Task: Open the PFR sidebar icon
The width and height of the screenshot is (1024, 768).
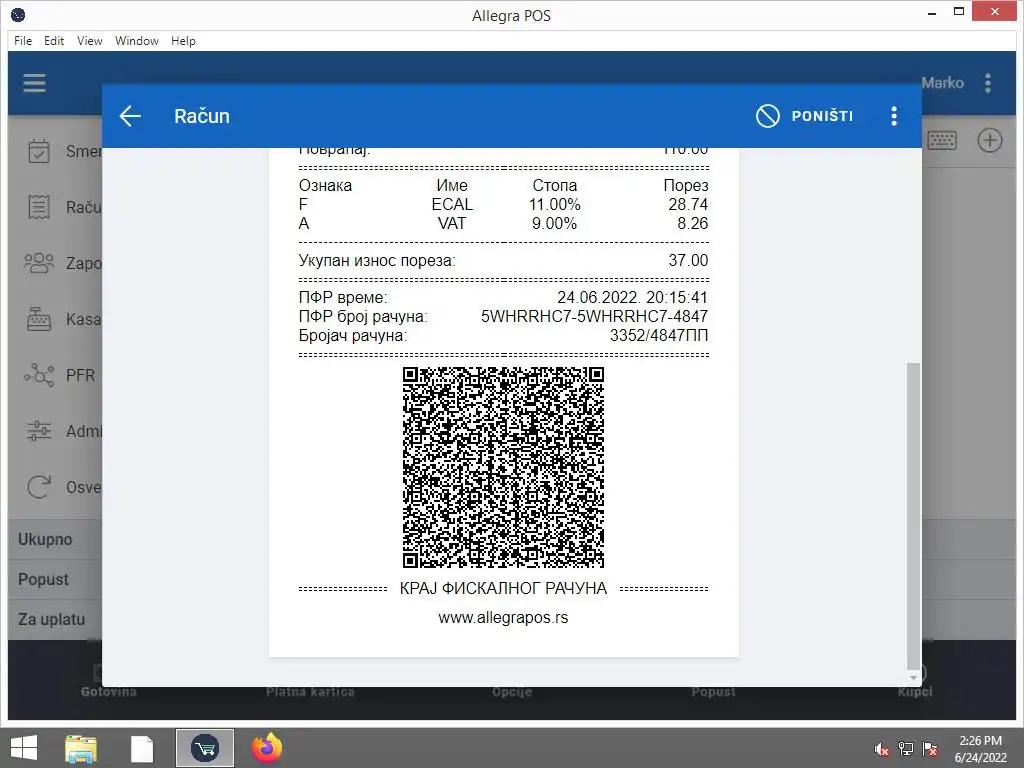Action: [x=39, y=375]
